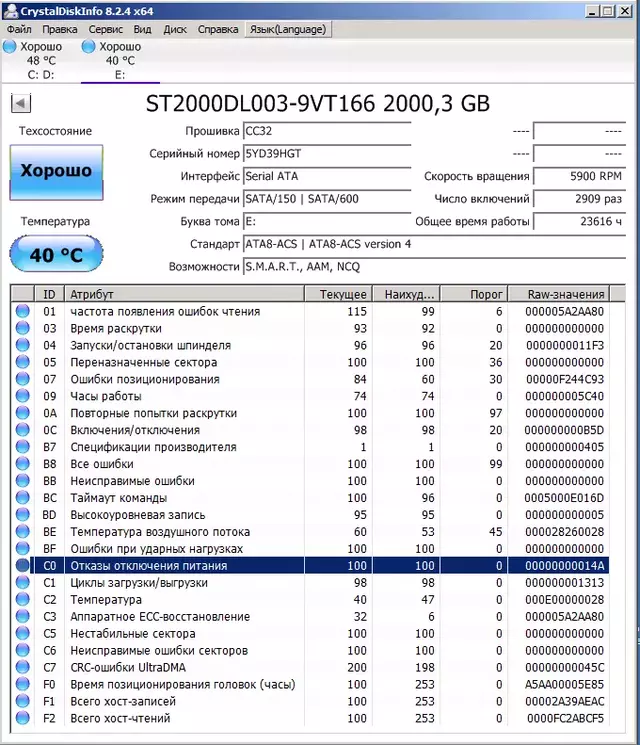The image size is (640, 745).
Task: Click the Прошивка field showing CC32
Action: coord(327,131)
